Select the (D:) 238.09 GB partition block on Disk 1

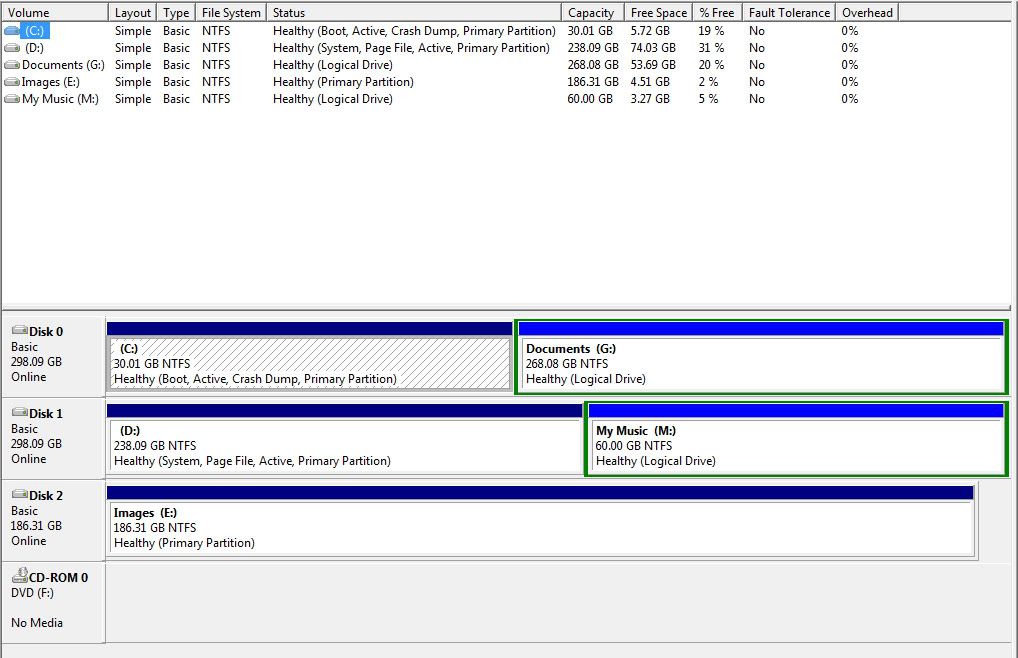345,438
